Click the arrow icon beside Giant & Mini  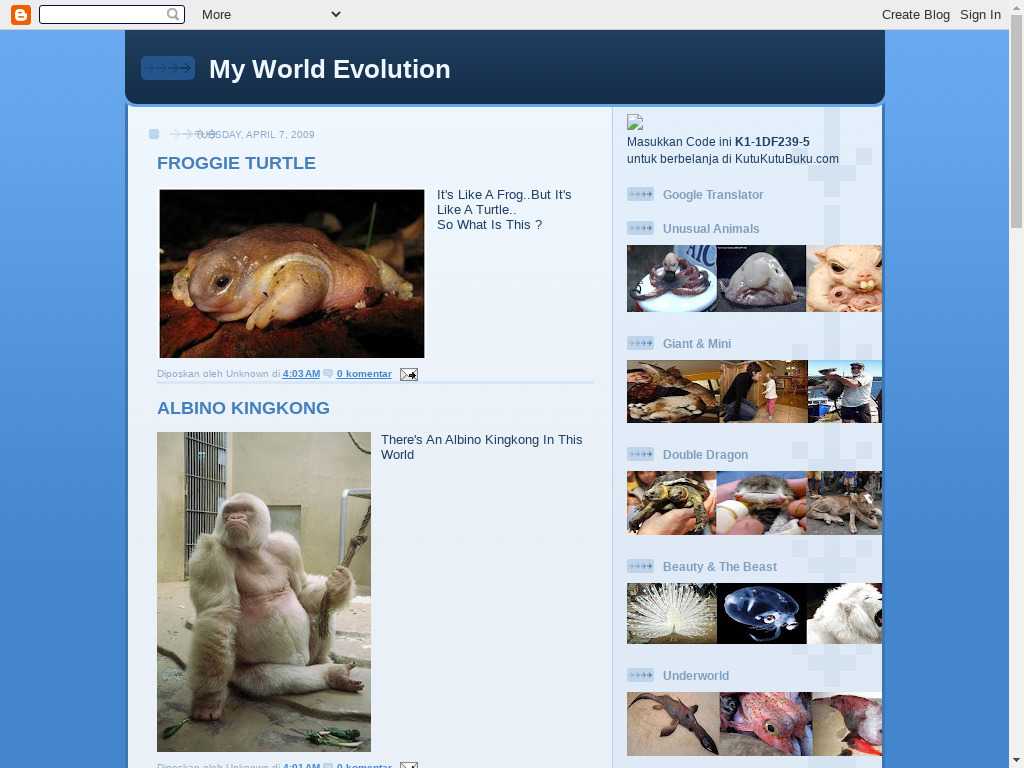tap(640, 343)
